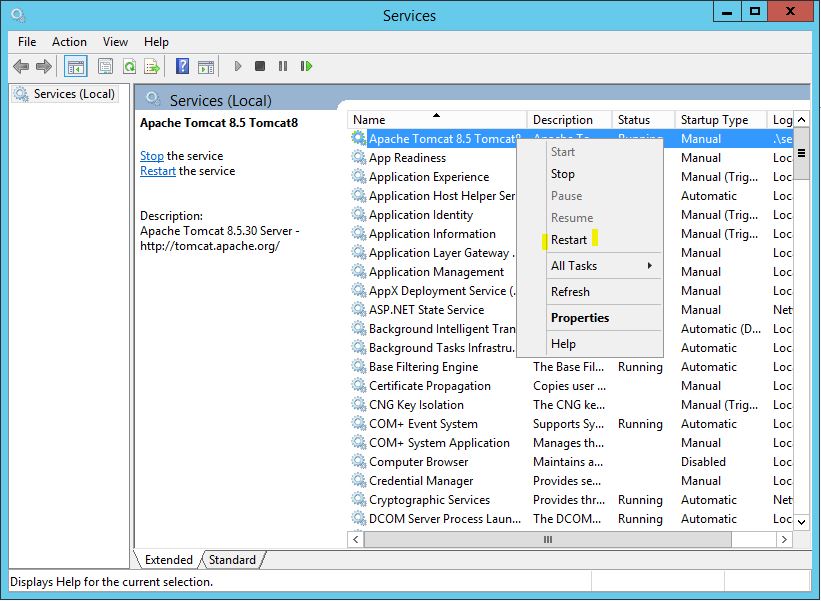821x601 pixels.
Task: Click the horizontal scrollbar left arrow
Action: coord(356,539)
